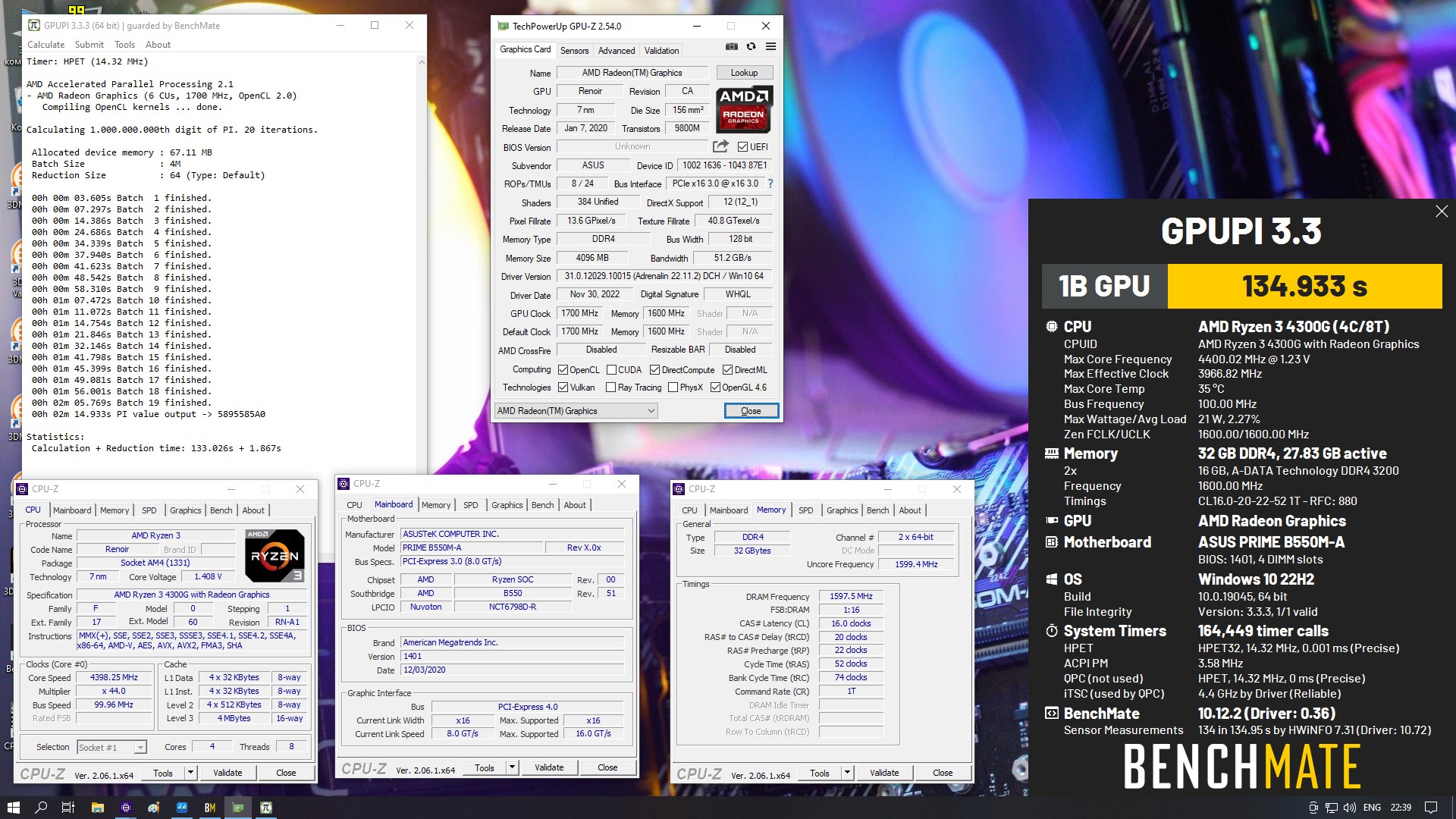This screenshot has height=819, width=1456.
Task: Open the paint palette app on the taskbar
Action: 154,808
